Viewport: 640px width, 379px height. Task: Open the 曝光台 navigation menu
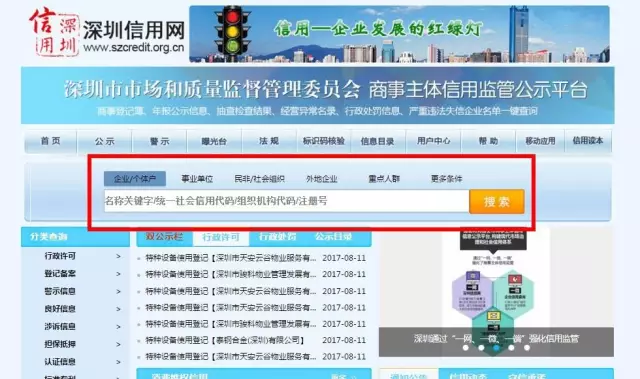[x=214, y=141]
